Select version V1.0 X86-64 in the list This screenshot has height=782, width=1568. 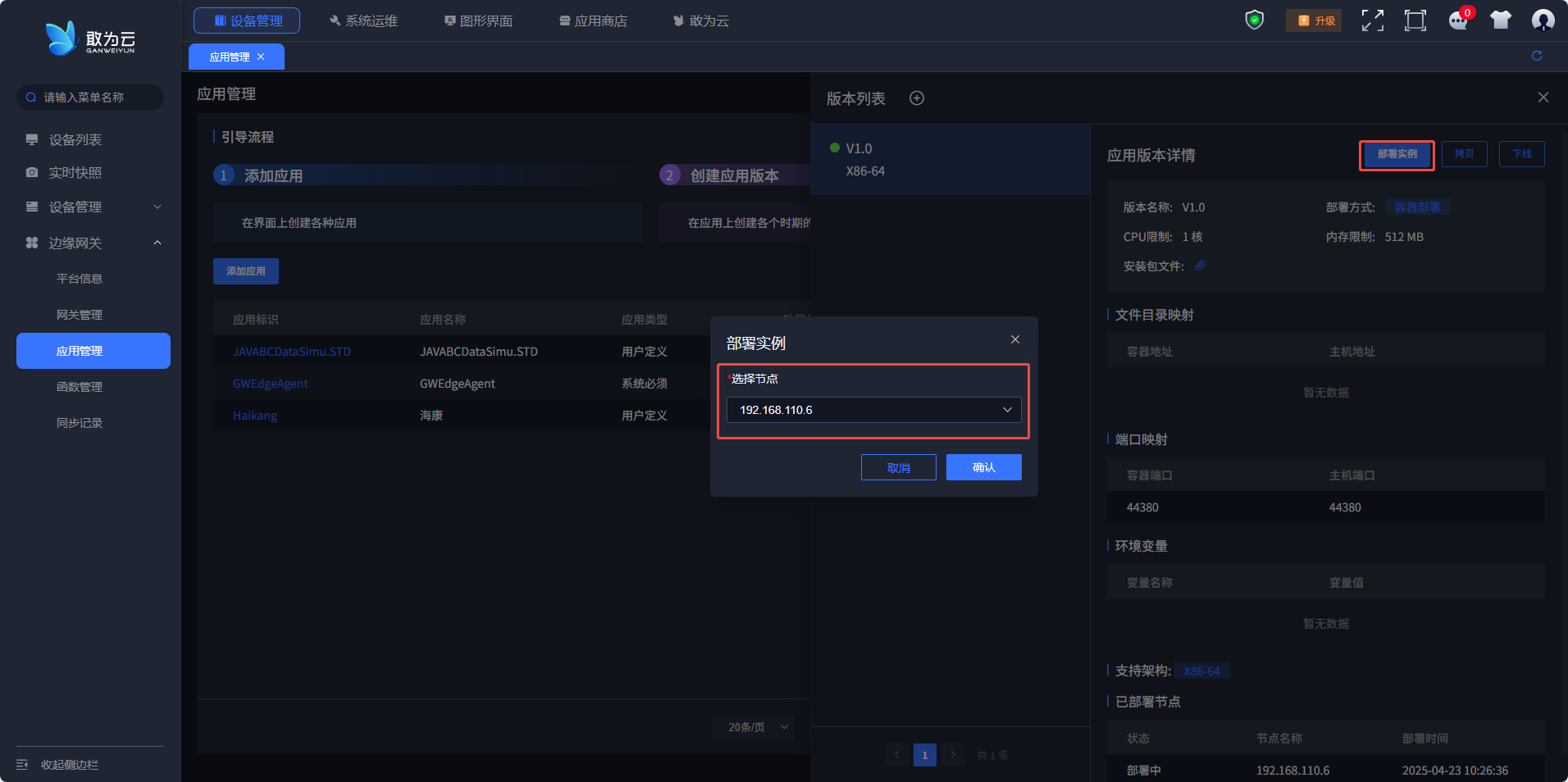click(950, 159)
